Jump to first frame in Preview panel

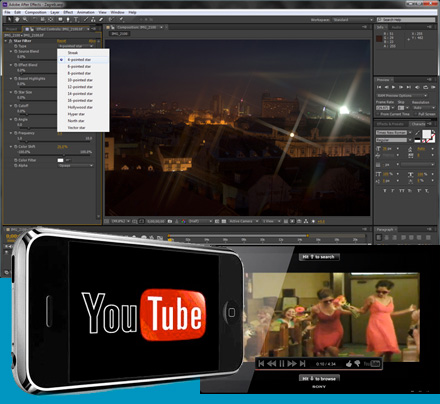click(x=379, y=87)
